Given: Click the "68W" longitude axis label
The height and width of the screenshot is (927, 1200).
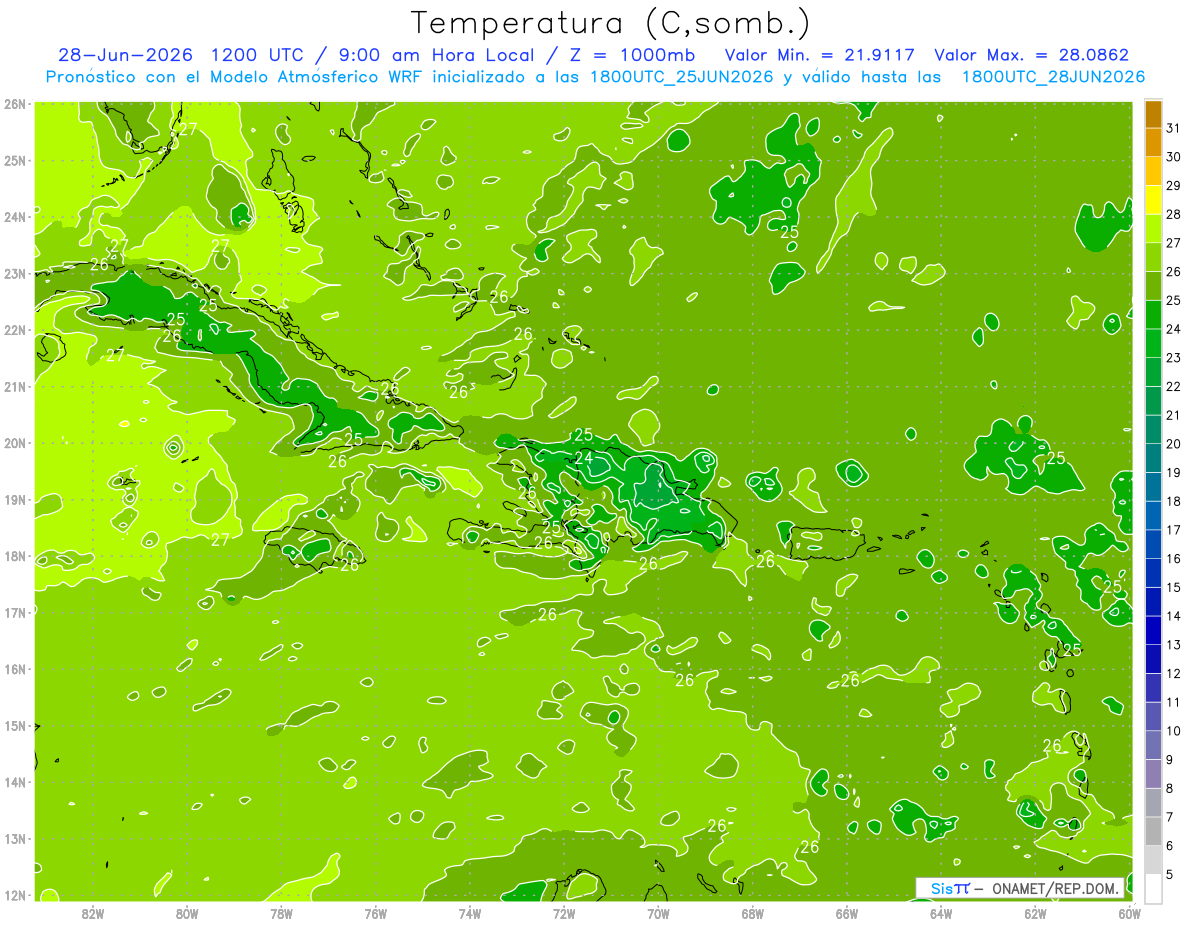Looking at the screenshot, I should coord(752,913).
